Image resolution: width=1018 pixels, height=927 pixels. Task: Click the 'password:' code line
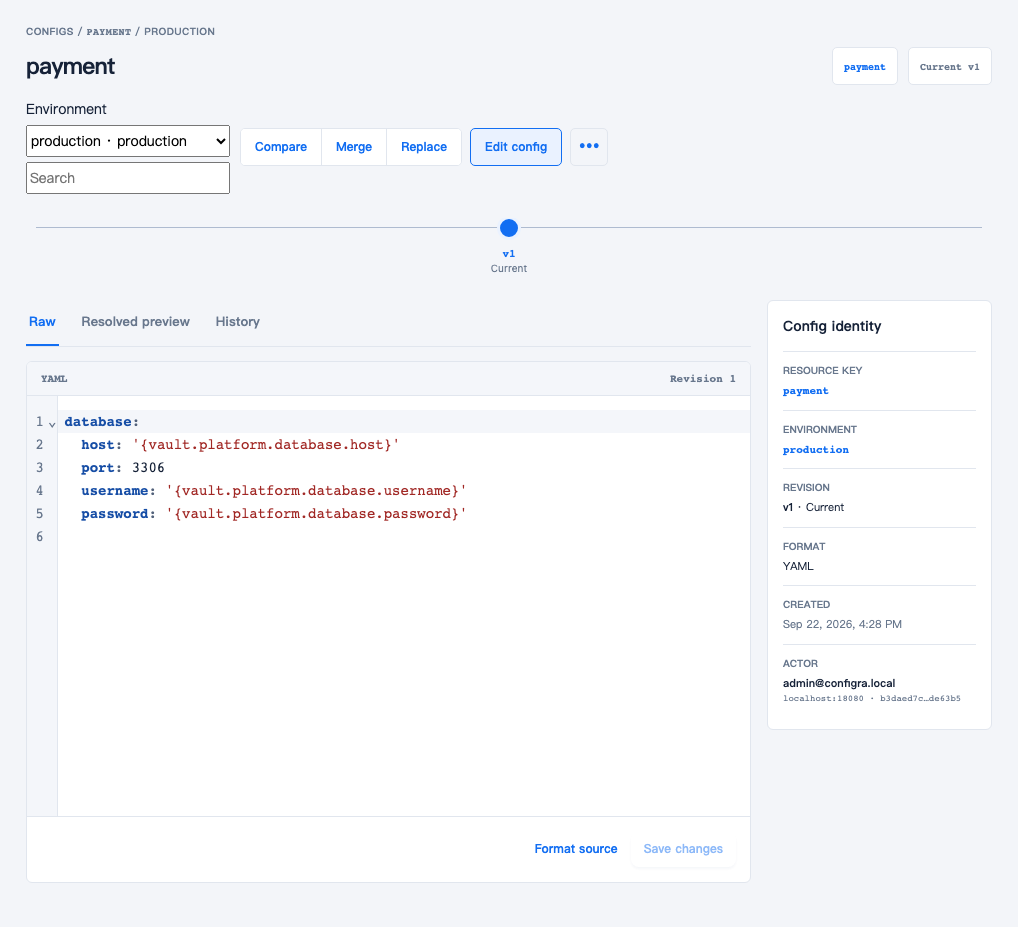click(x=403, y=513)
